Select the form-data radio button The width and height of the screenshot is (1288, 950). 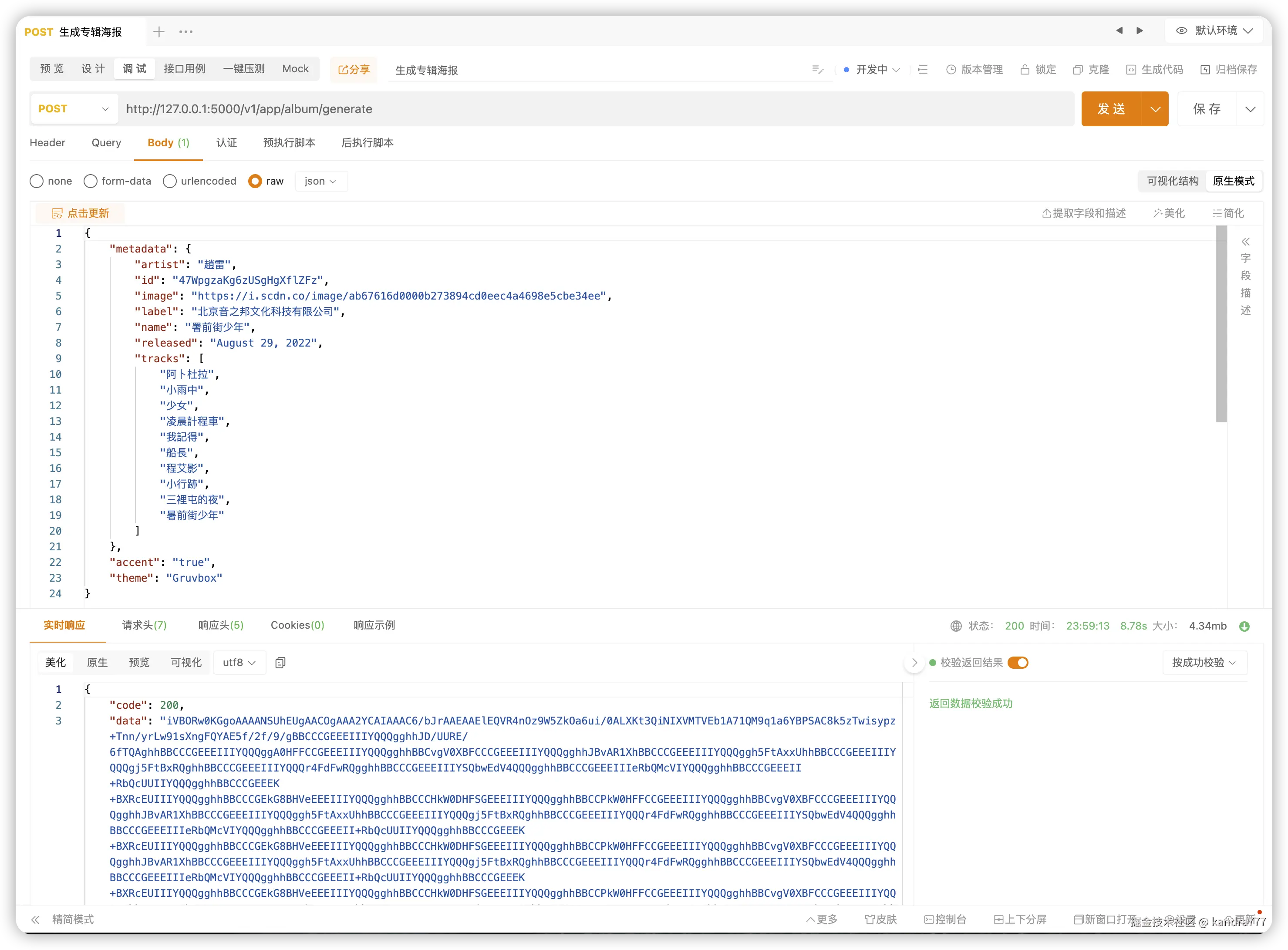(x=90, y=181)
